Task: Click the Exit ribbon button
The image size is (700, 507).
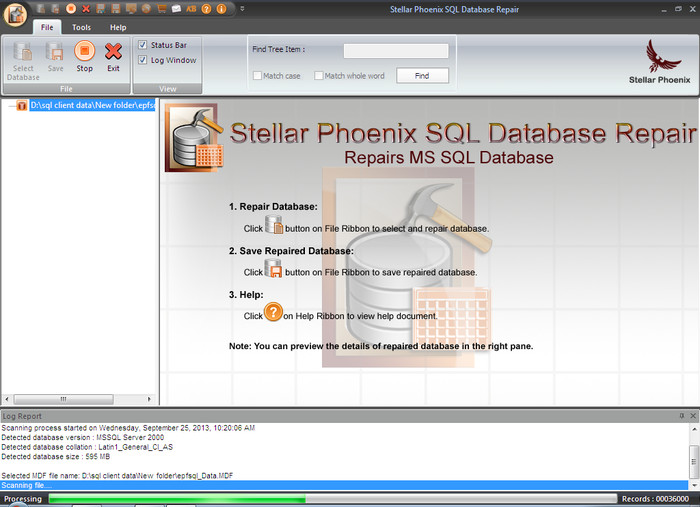Action: [x=113, y=57]
